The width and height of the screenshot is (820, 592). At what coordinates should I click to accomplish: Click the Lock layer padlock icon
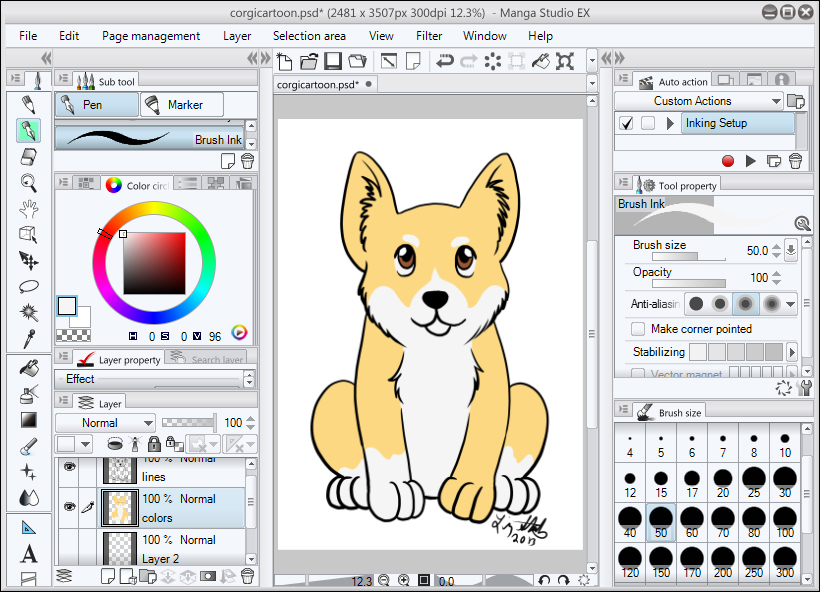[154, 444]
